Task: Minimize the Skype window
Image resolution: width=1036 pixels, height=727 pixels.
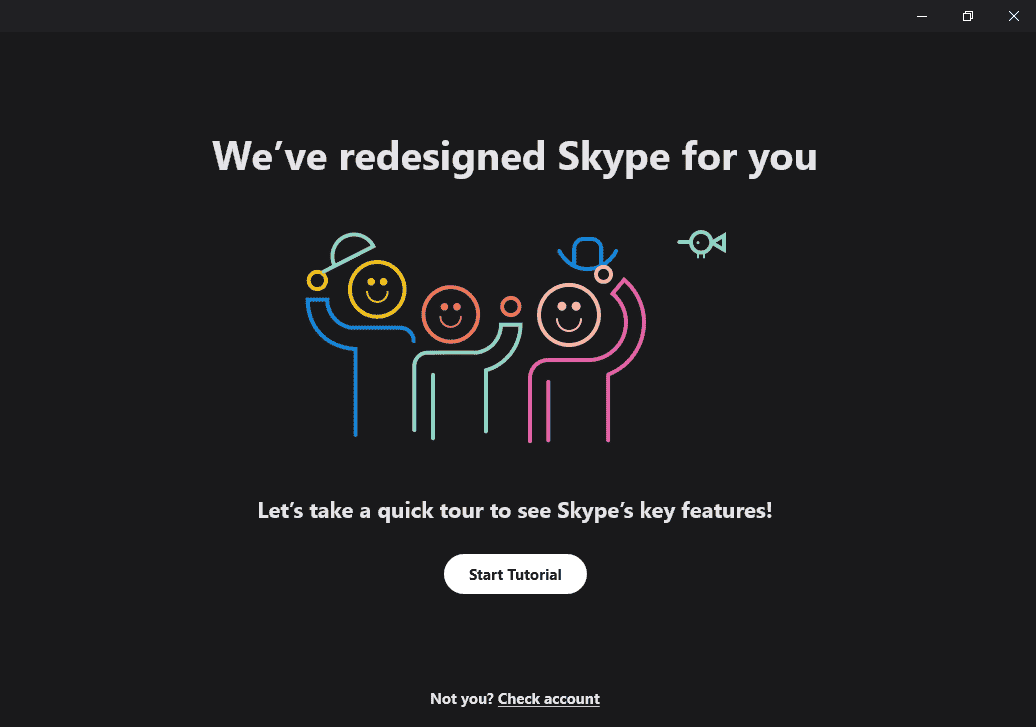Action: 921,16
